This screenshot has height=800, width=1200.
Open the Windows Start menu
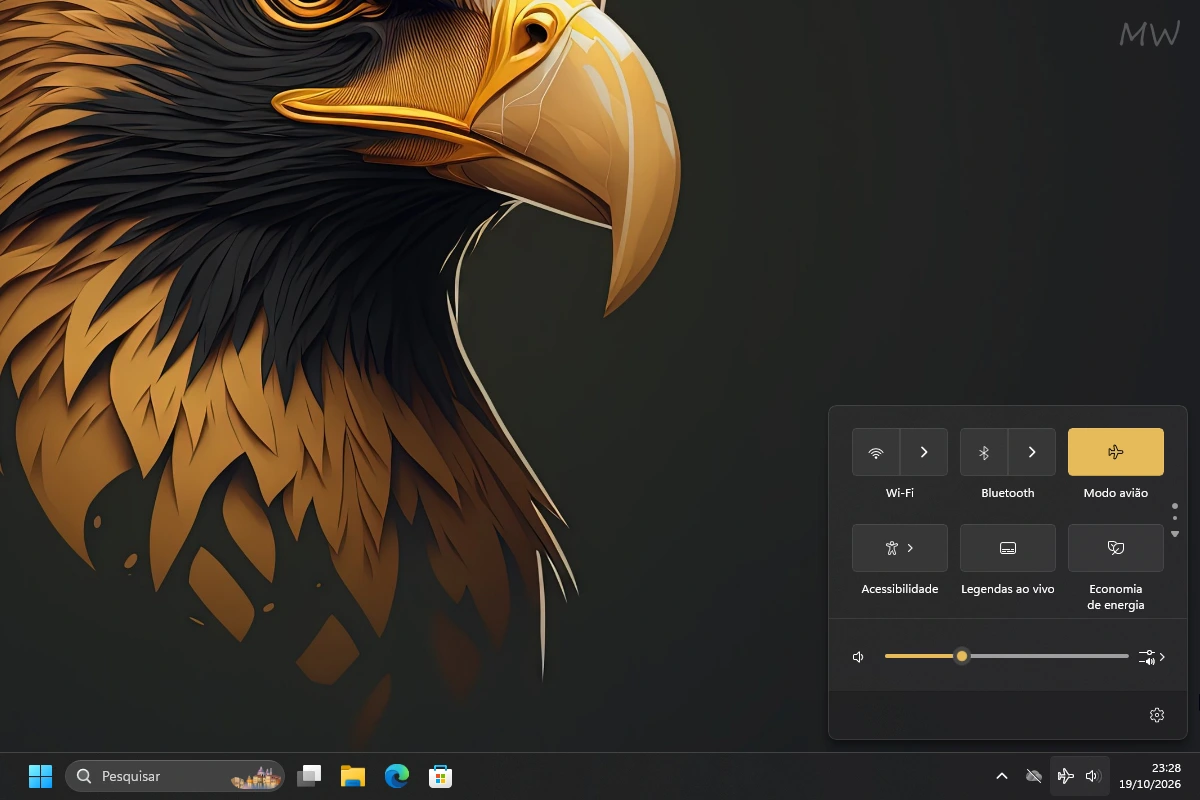[40, 776]
